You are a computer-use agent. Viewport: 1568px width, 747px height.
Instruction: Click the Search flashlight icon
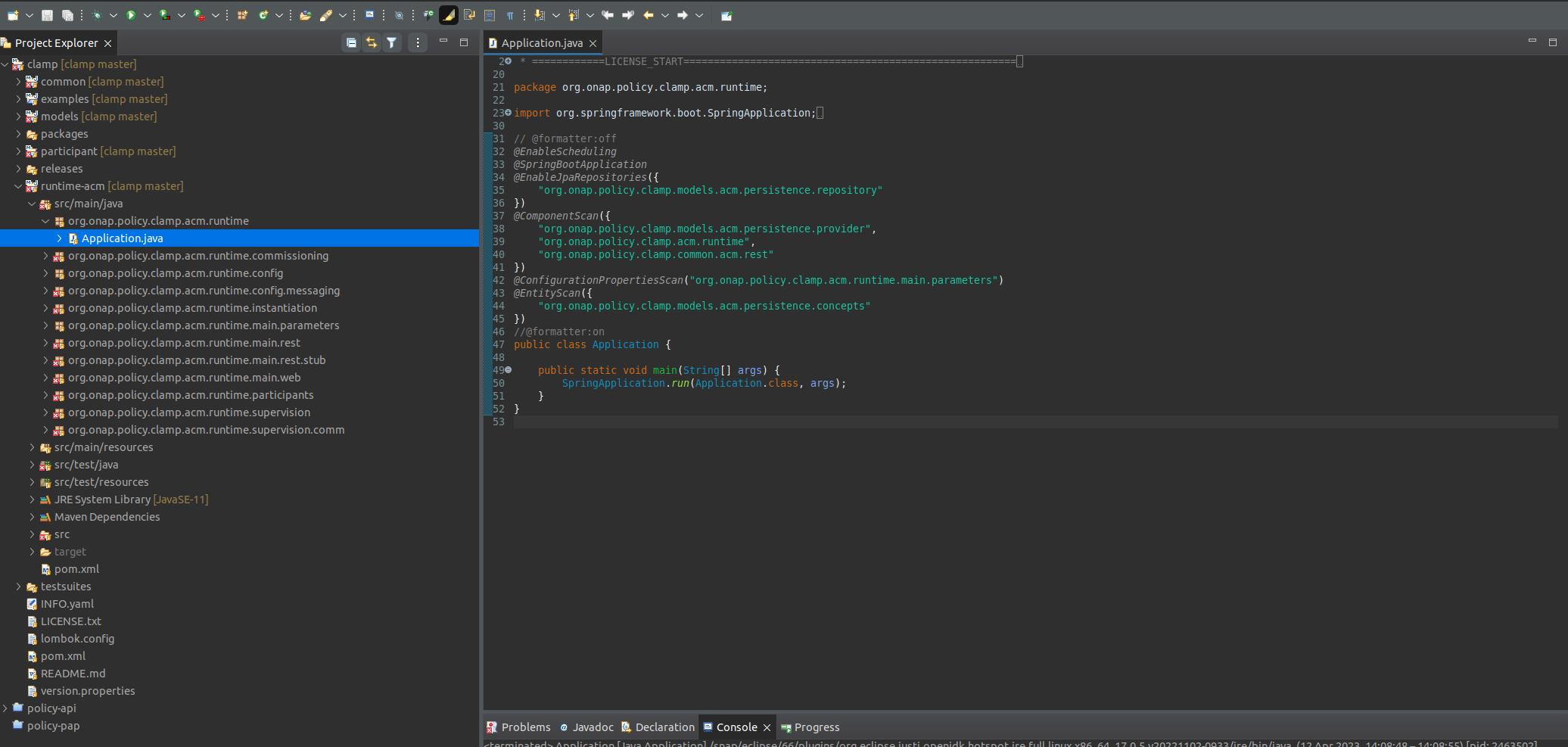click(326, 15)
